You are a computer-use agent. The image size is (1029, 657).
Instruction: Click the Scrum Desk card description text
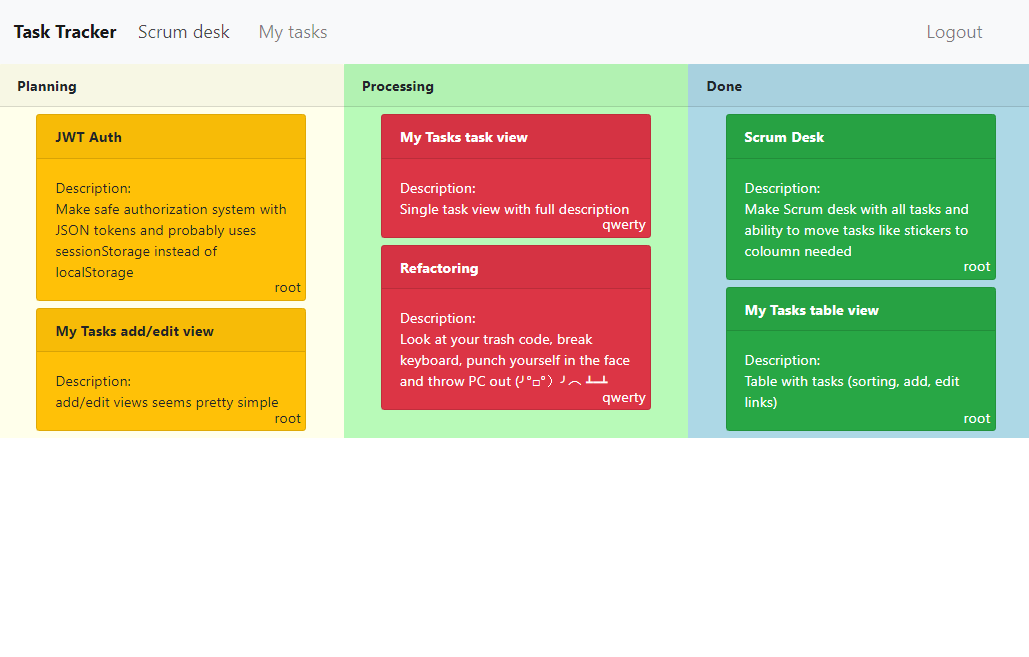pyautogui.click(x=856, y=230)
